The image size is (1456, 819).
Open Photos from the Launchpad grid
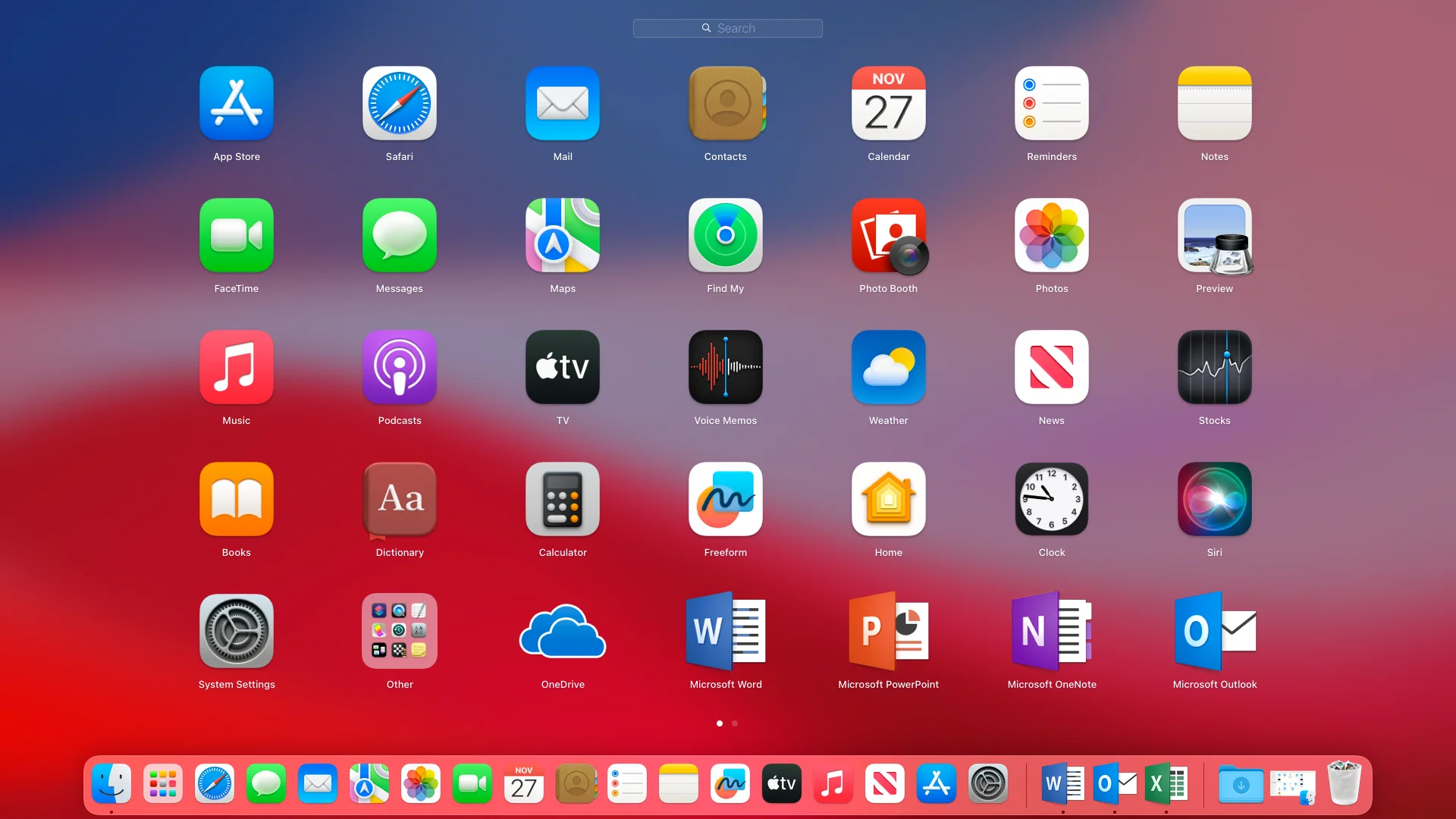point(1052,235)
